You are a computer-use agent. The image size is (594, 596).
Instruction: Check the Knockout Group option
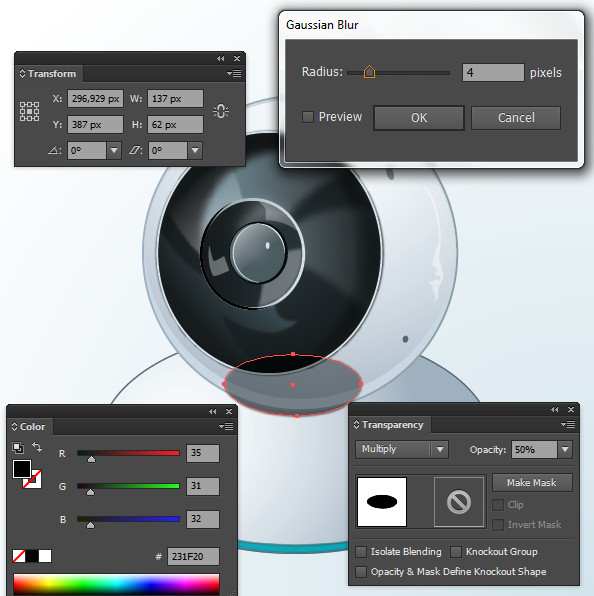coord(456,552)
